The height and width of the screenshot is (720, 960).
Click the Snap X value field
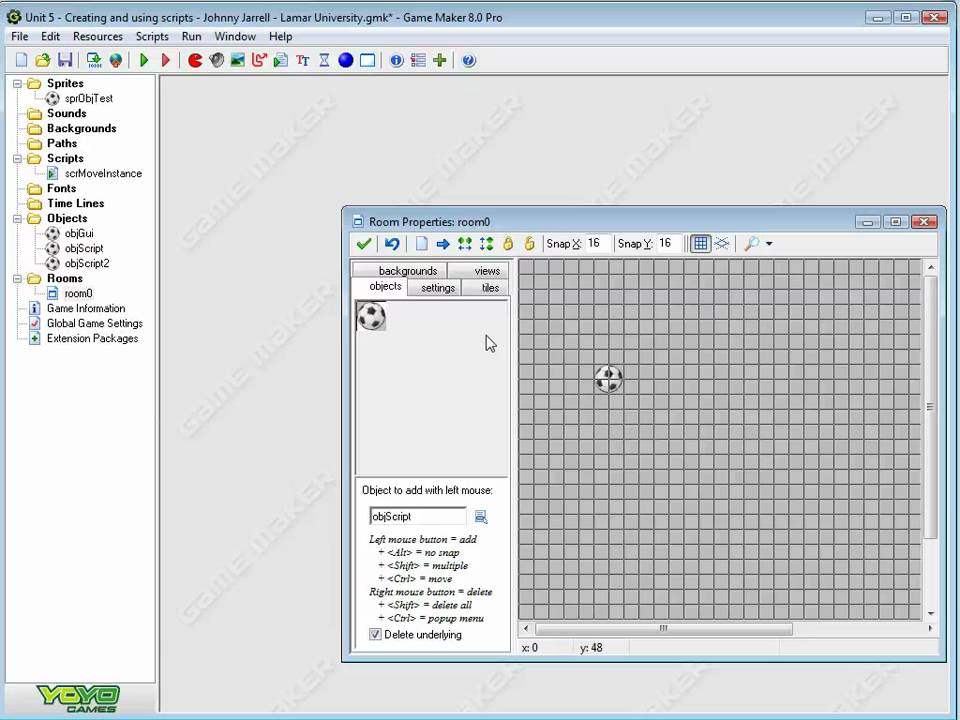click(x=598, y=244)
